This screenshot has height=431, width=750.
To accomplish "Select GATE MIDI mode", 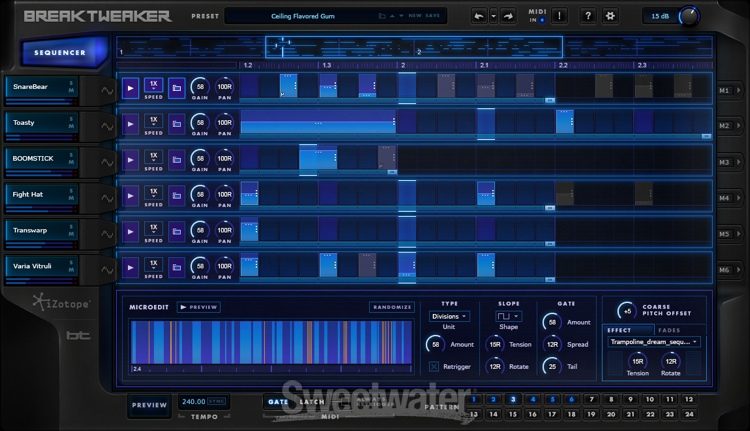I will pyautogui.click(x=277, y=402).
